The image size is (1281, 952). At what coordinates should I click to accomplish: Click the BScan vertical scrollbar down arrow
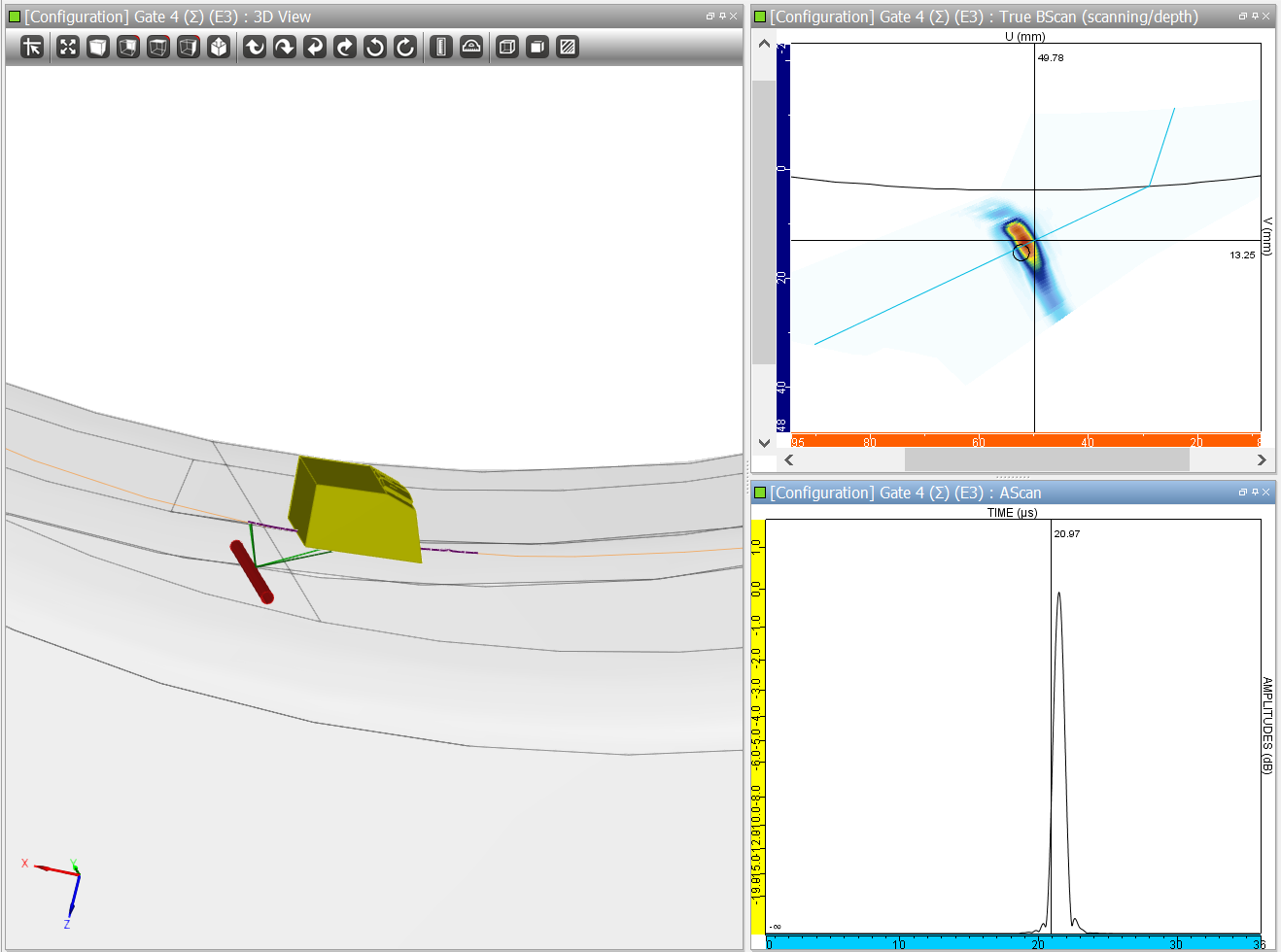764,443
